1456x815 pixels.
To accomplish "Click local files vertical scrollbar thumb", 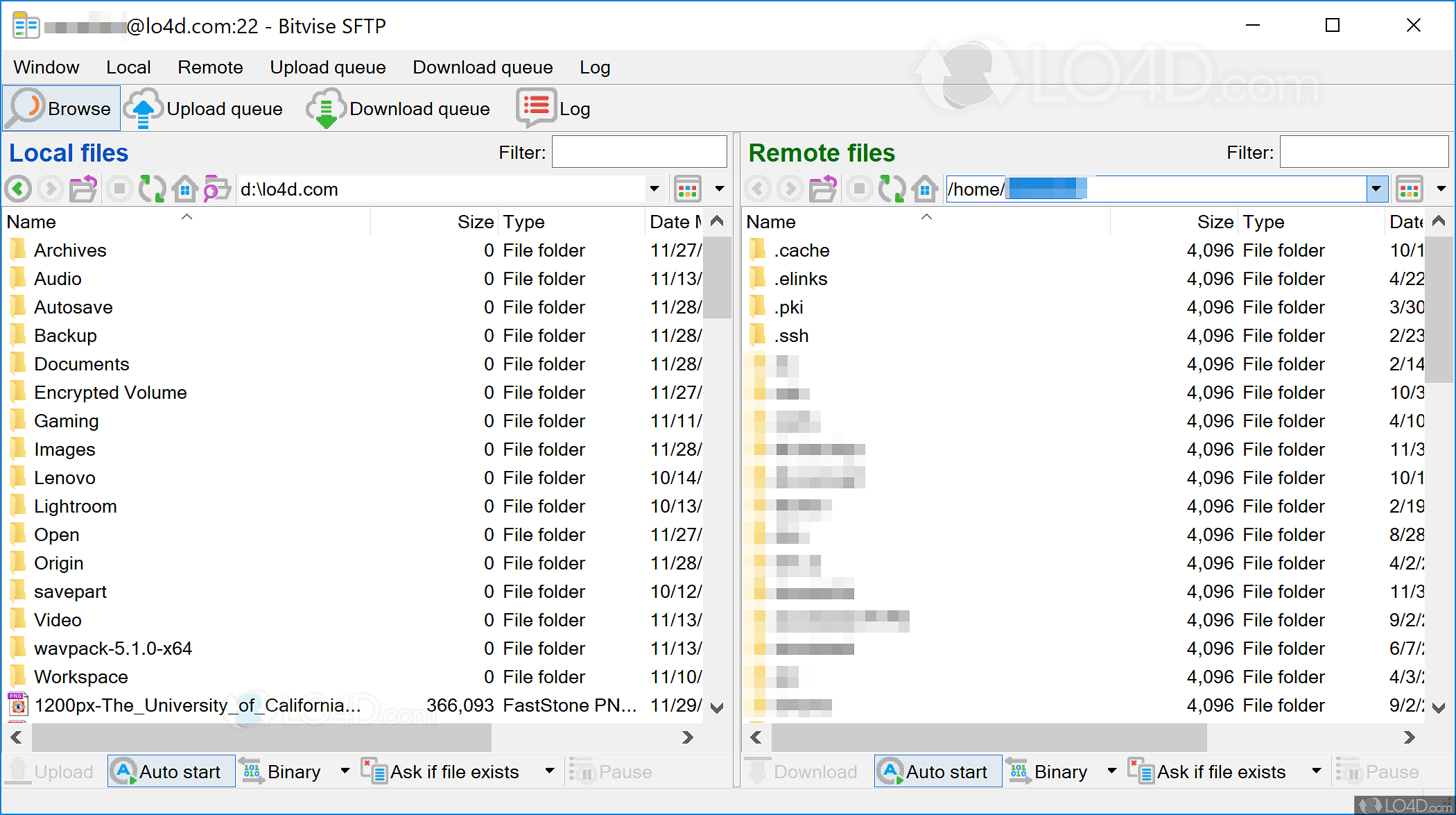I will 718,277.
